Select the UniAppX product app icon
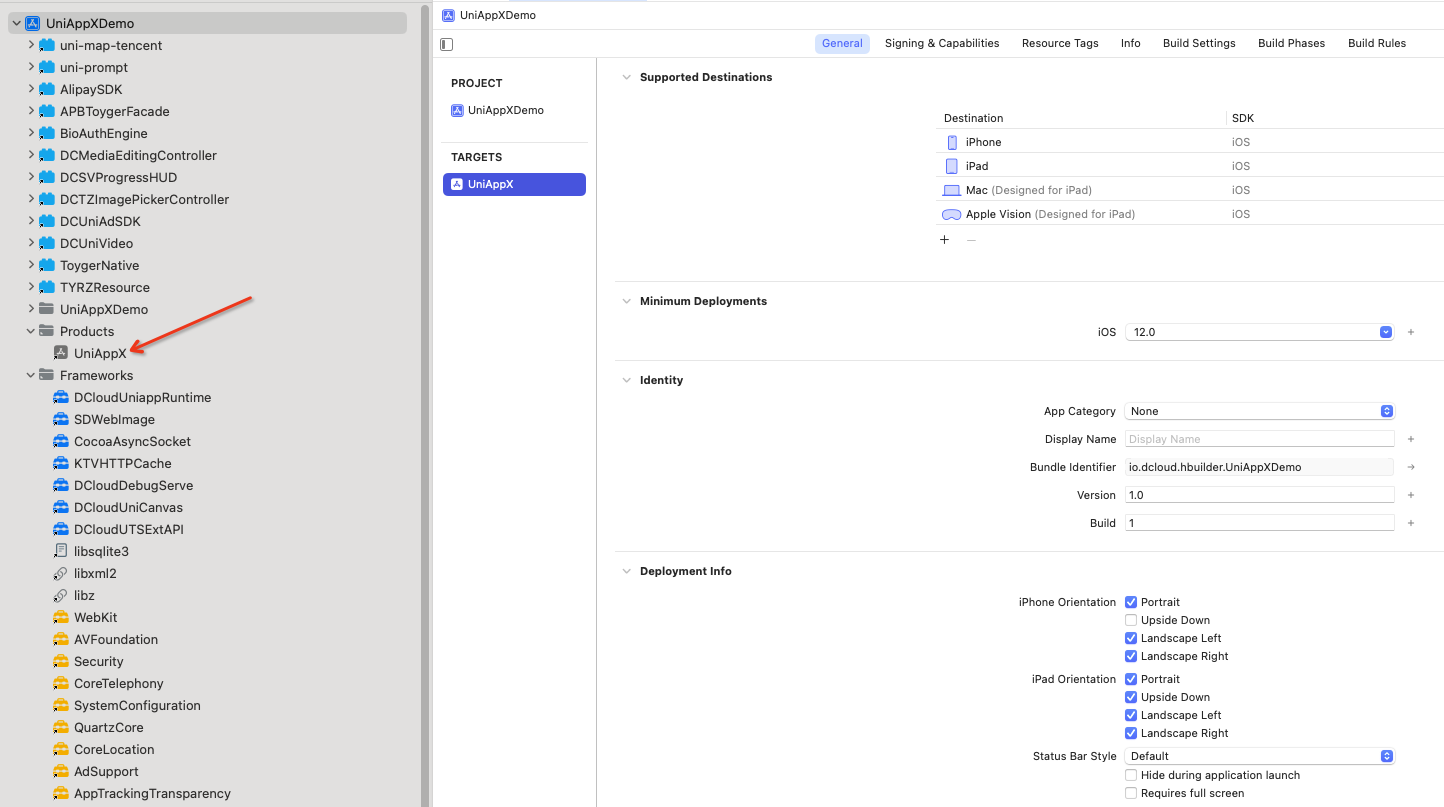This screenshot has height=807, width=1444. (60, 353)
